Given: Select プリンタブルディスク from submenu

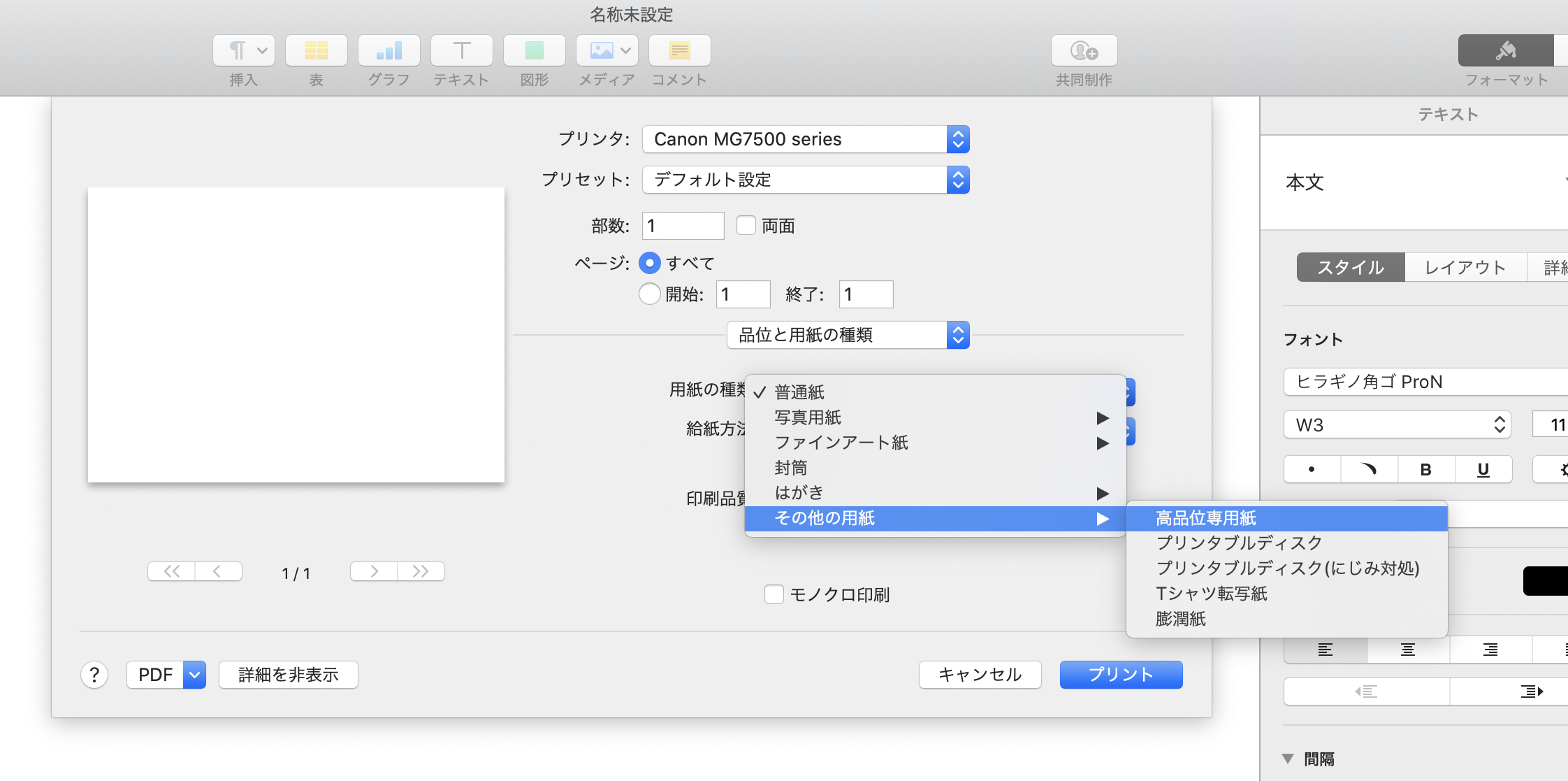Looking at the screenshot, I should pos(1238,543).
